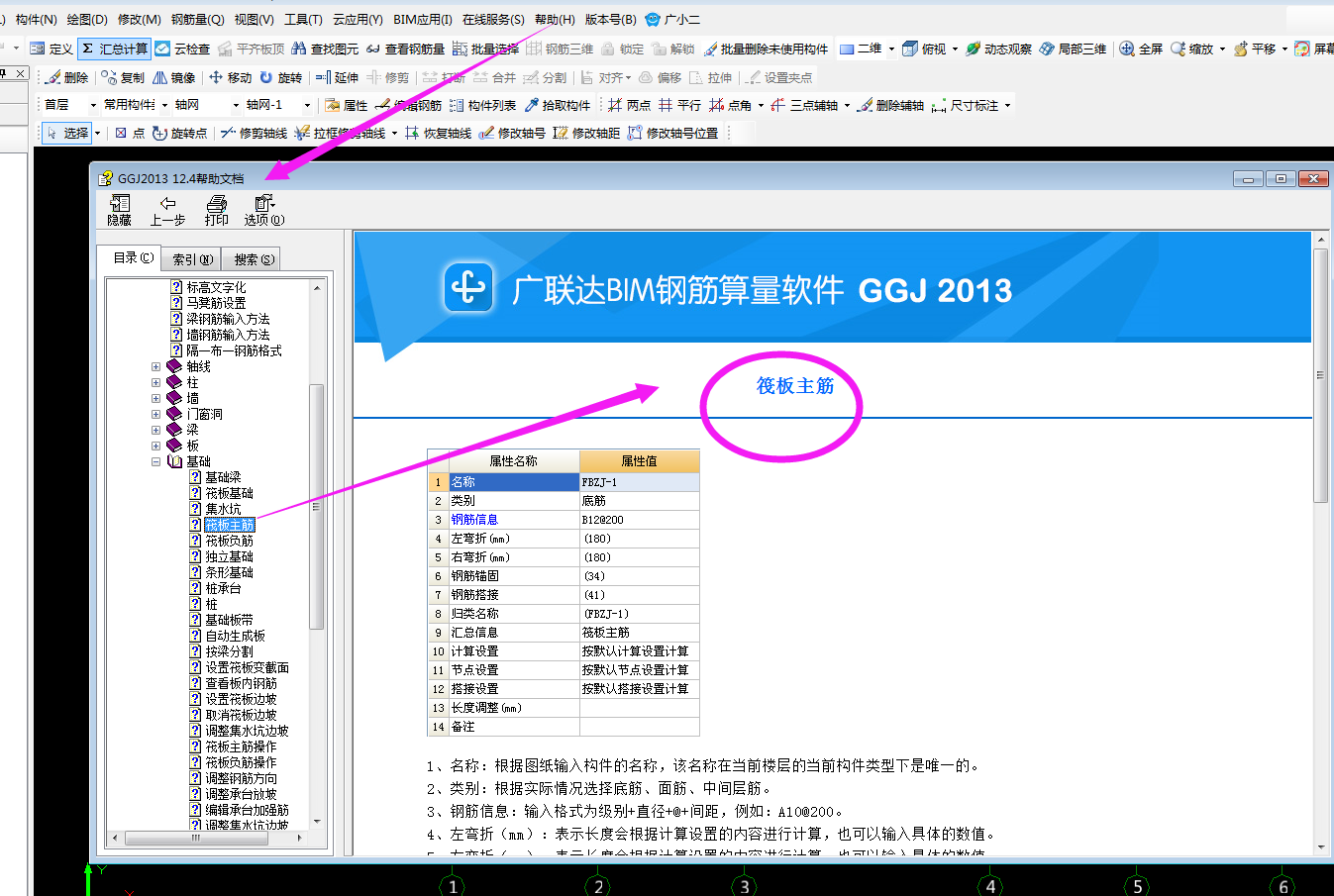Click 上一步 back arrow in help
This screenshot has width=1334, height=896.
click(x=167, y=210)
